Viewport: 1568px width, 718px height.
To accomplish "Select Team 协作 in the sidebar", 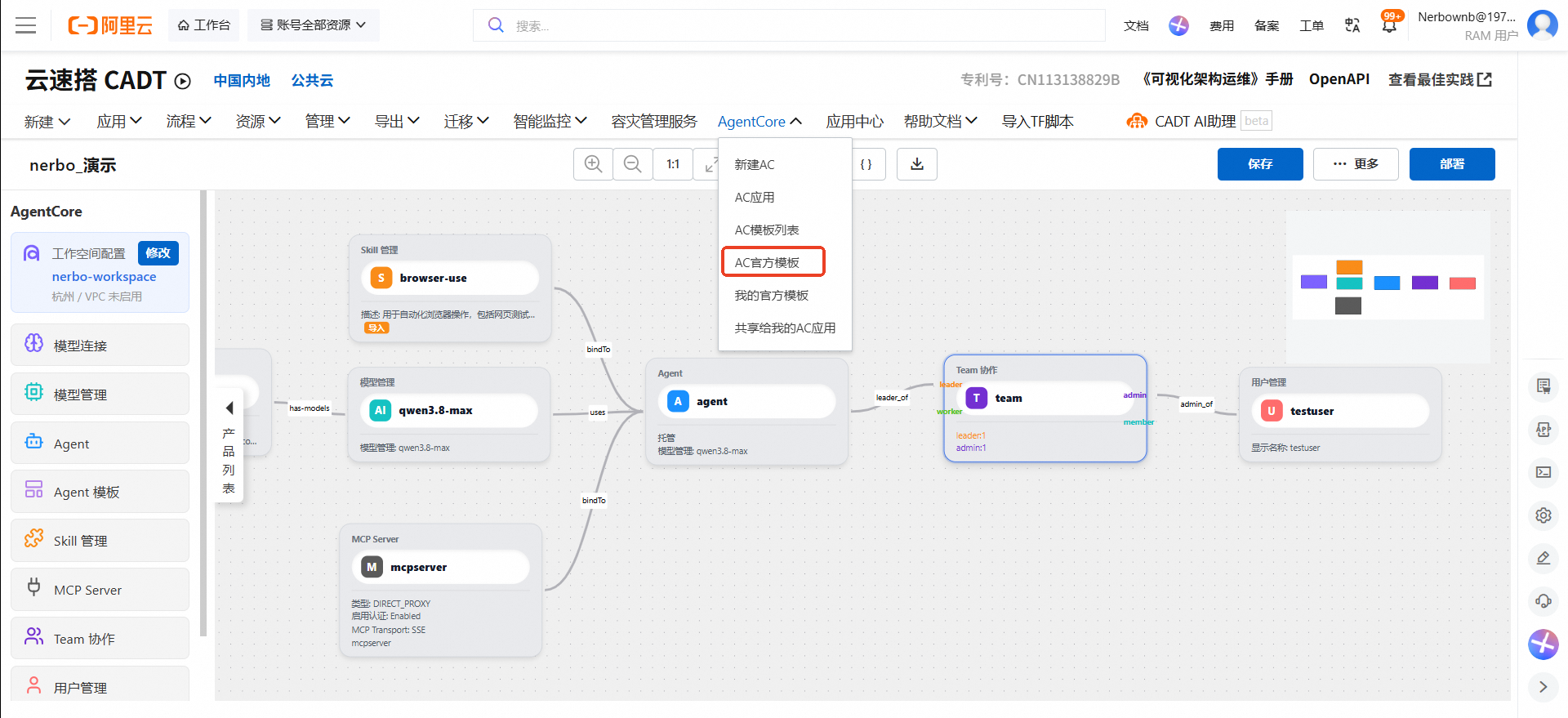I will 100,639.
